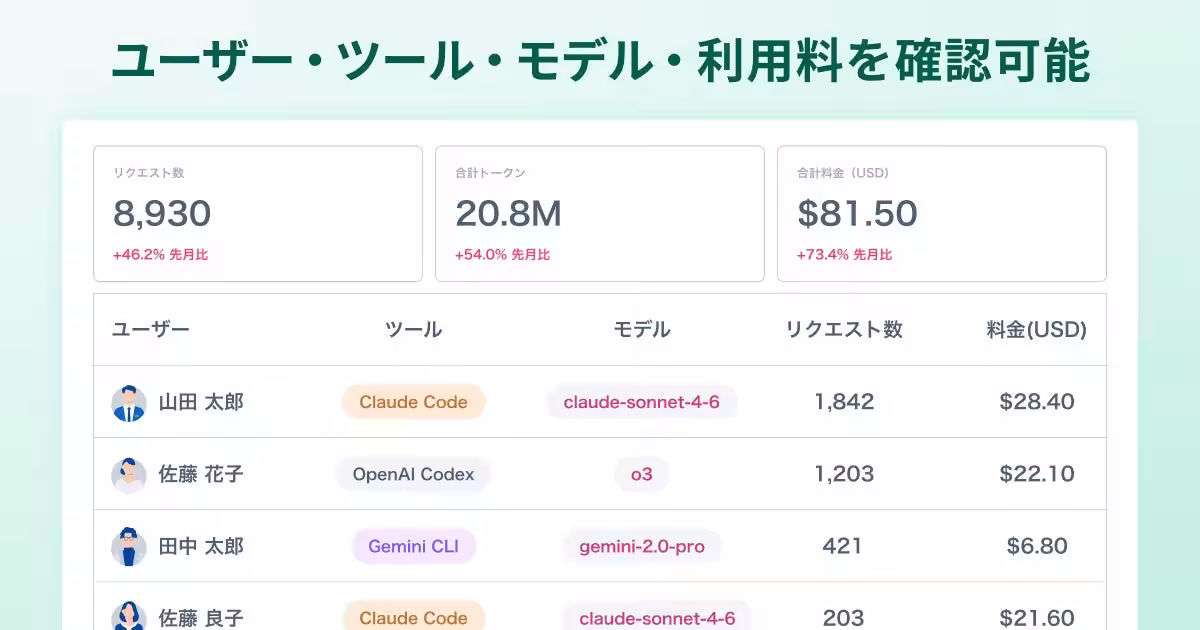Click 佐藤 良子's avatar icon
Viewport: 1200px width, 630px height.
(128, 616)
